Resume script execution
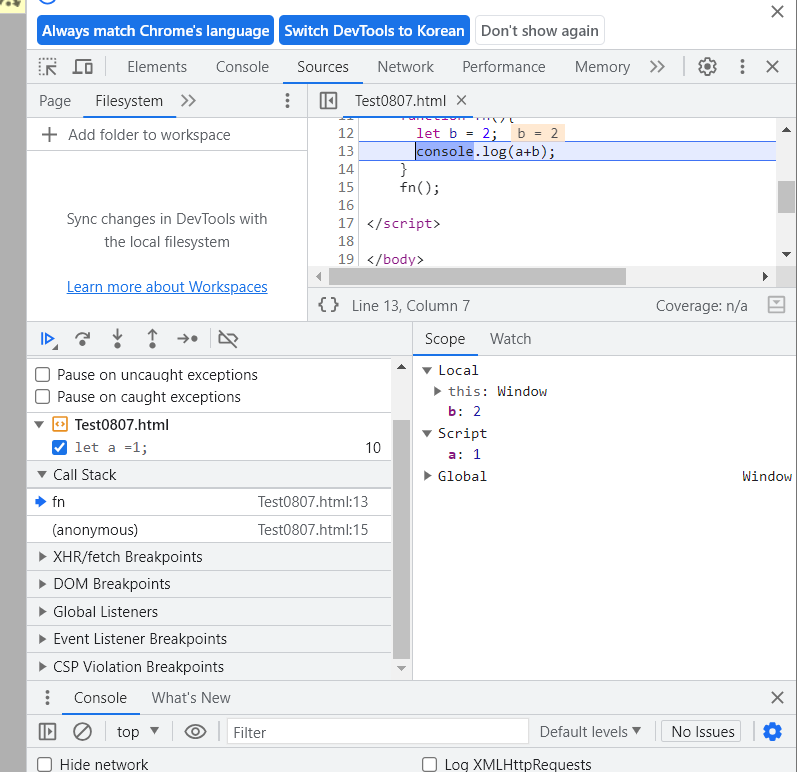Screen dimensions: 797x772 pos(48,338)
